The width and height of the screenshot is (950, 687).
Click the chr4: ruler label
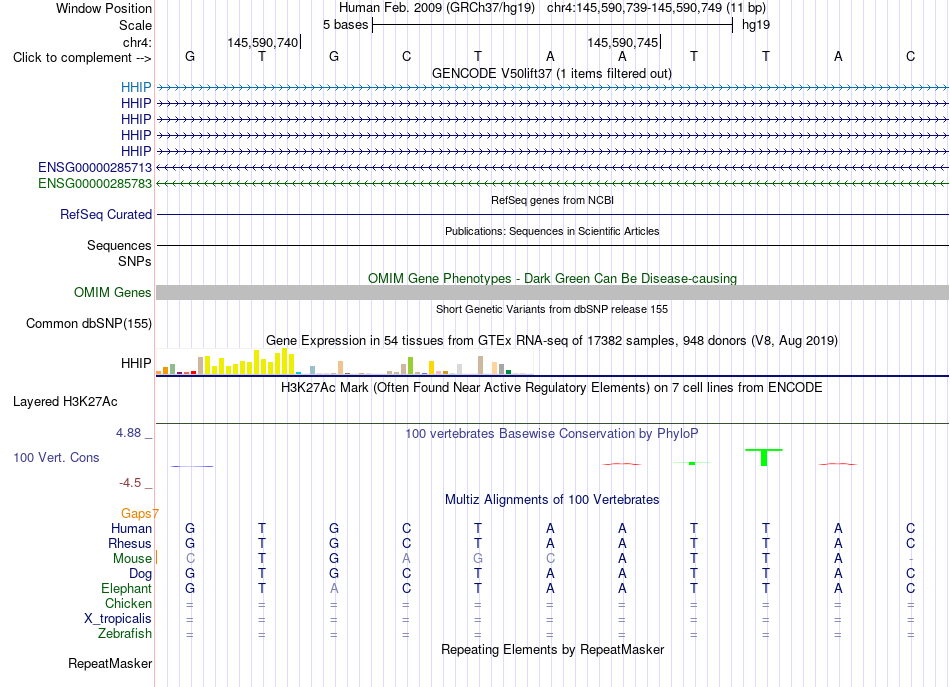(138, 42)
